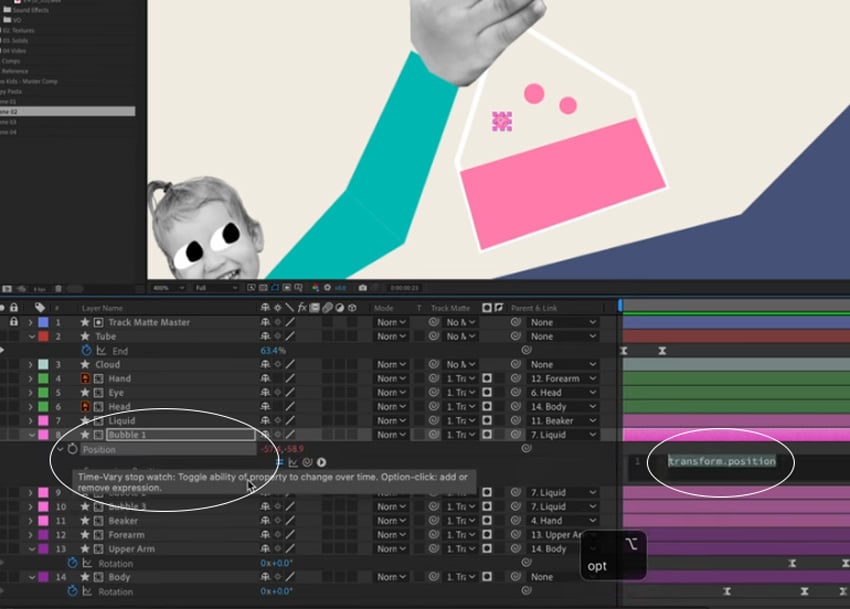Click the motion blur column header icon
Screen dimensions: 850x609
click(x=327, y=307)
